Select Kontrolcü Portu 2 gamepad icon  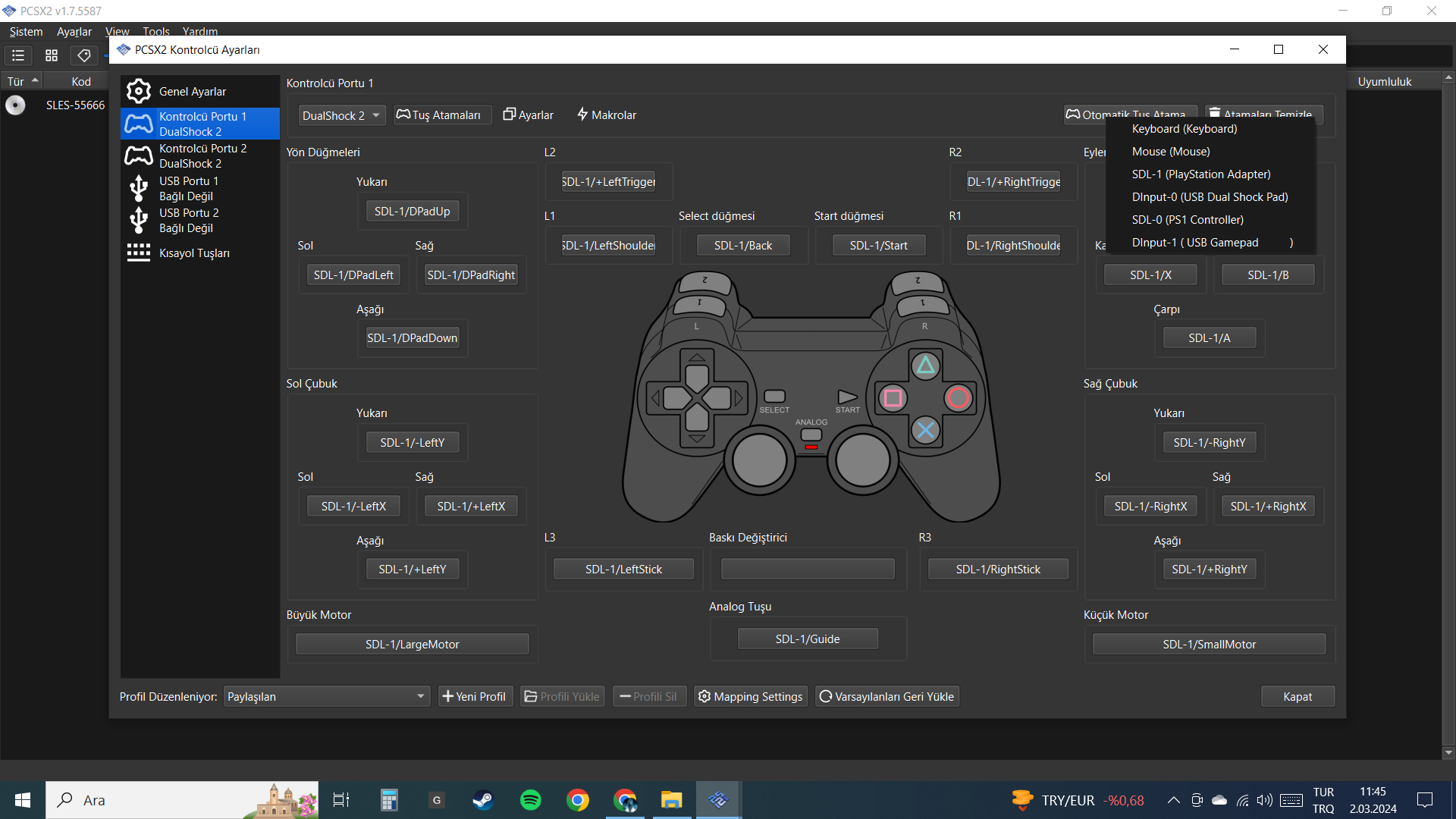(x=139, y=155)
